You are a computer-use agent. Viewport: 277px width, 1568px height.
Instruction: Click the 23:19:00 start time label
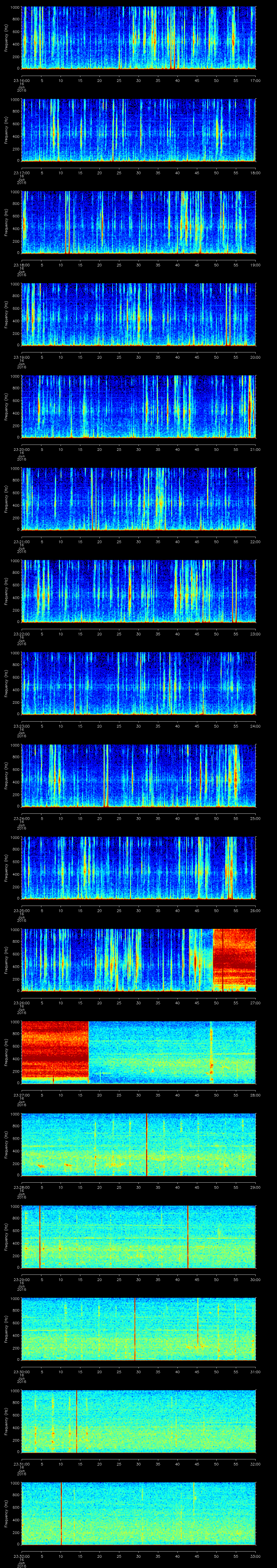tap(21, 357)
